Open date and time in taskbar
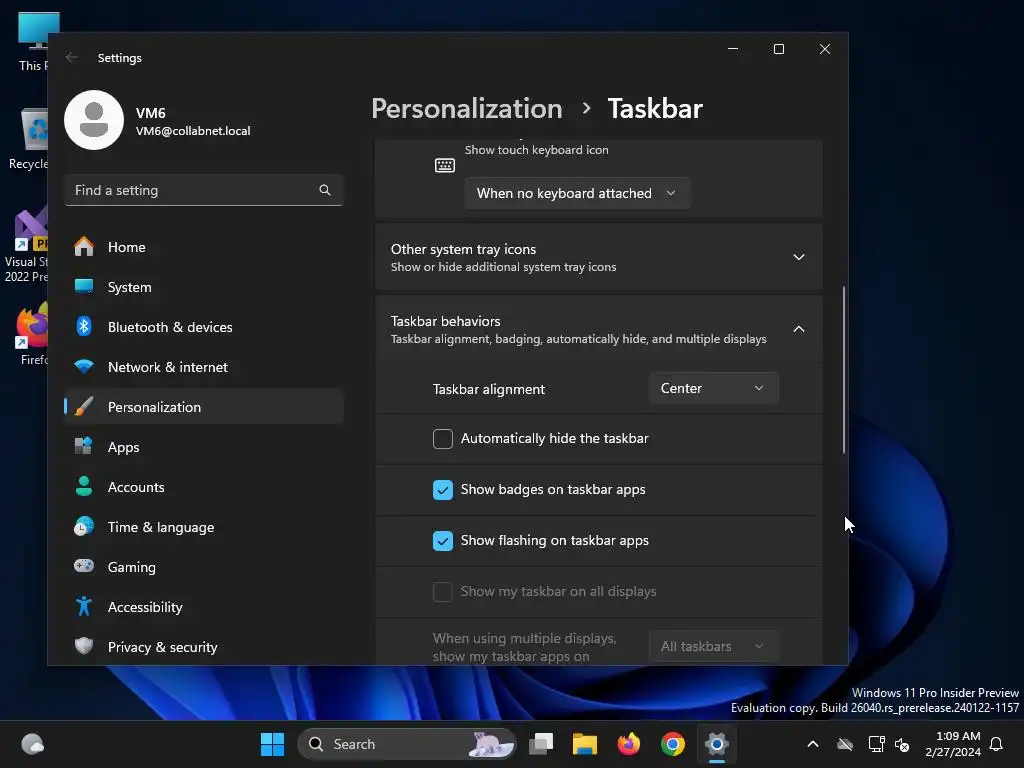The image size is (1024, 768). tap(953, 744)
